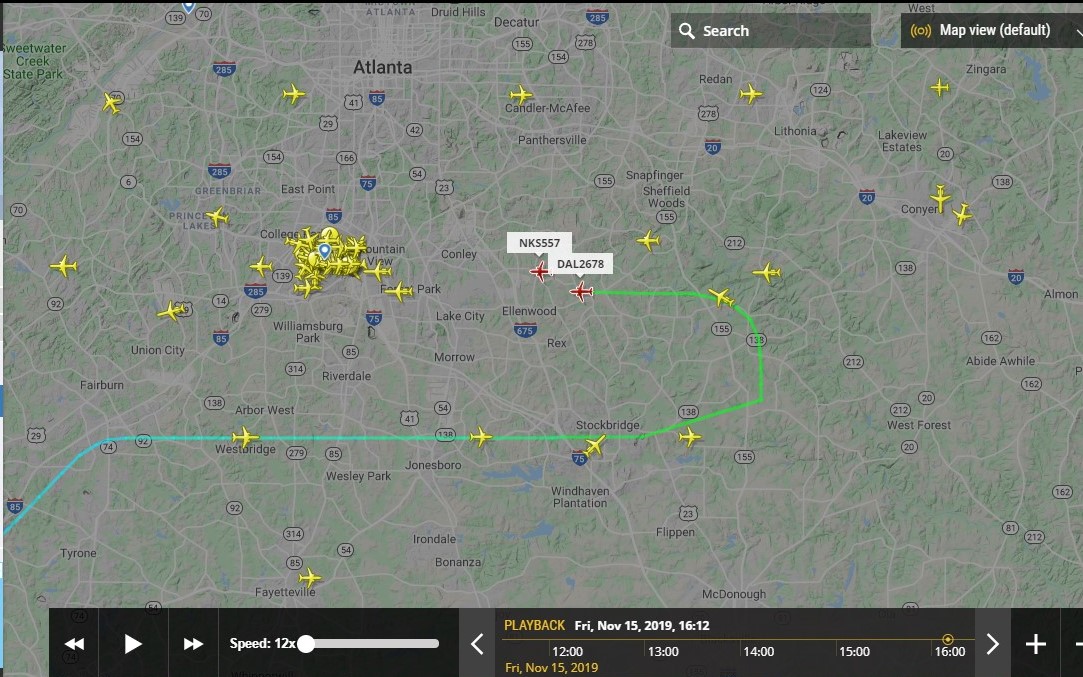
Task: Select yellow plane near Fayetteville
Action: click(x=309, y=578)
